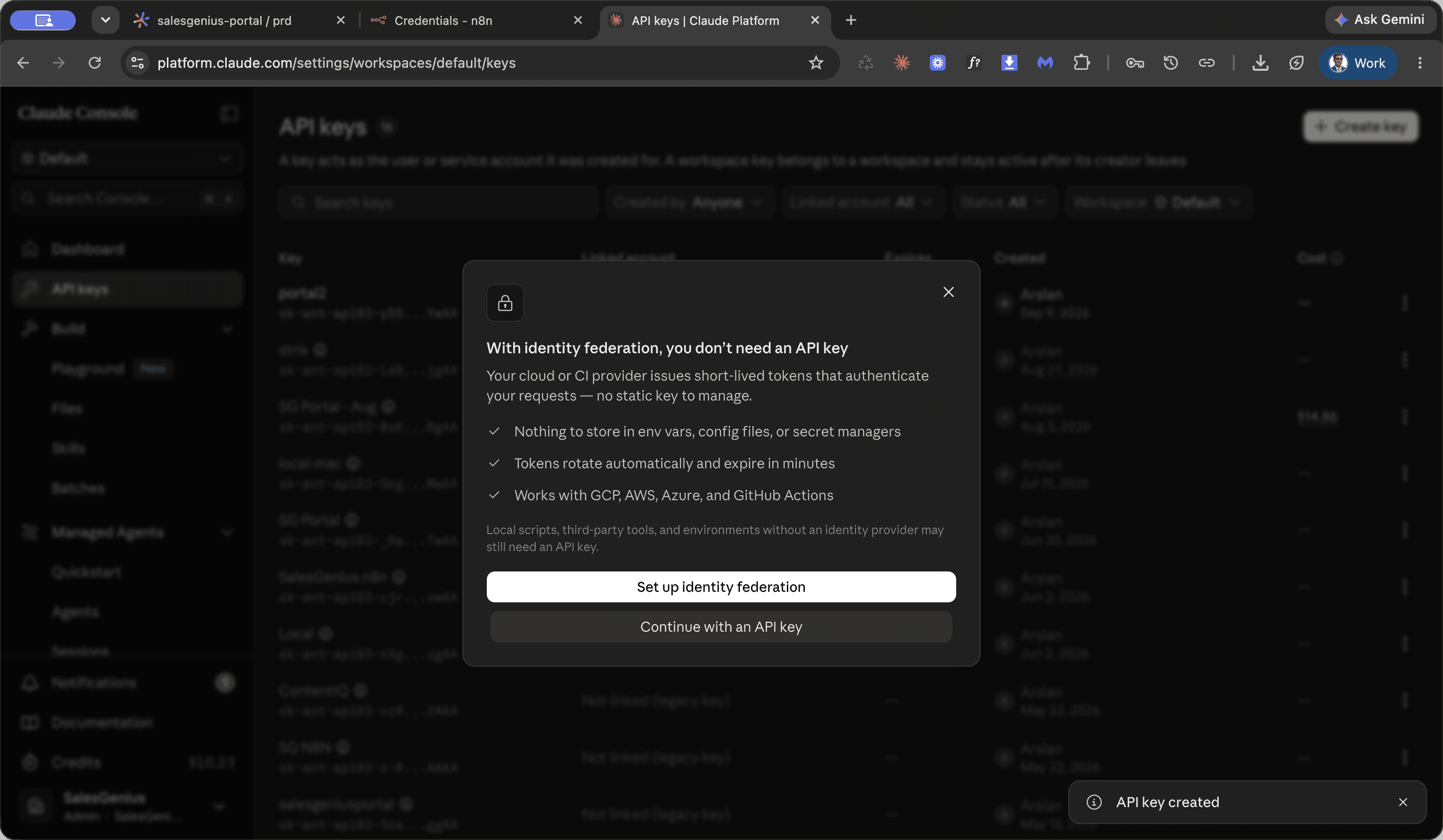Viewport: 1443px width, 840px height.
Task: Close the identity federation dialog
Action: (948, 292)
